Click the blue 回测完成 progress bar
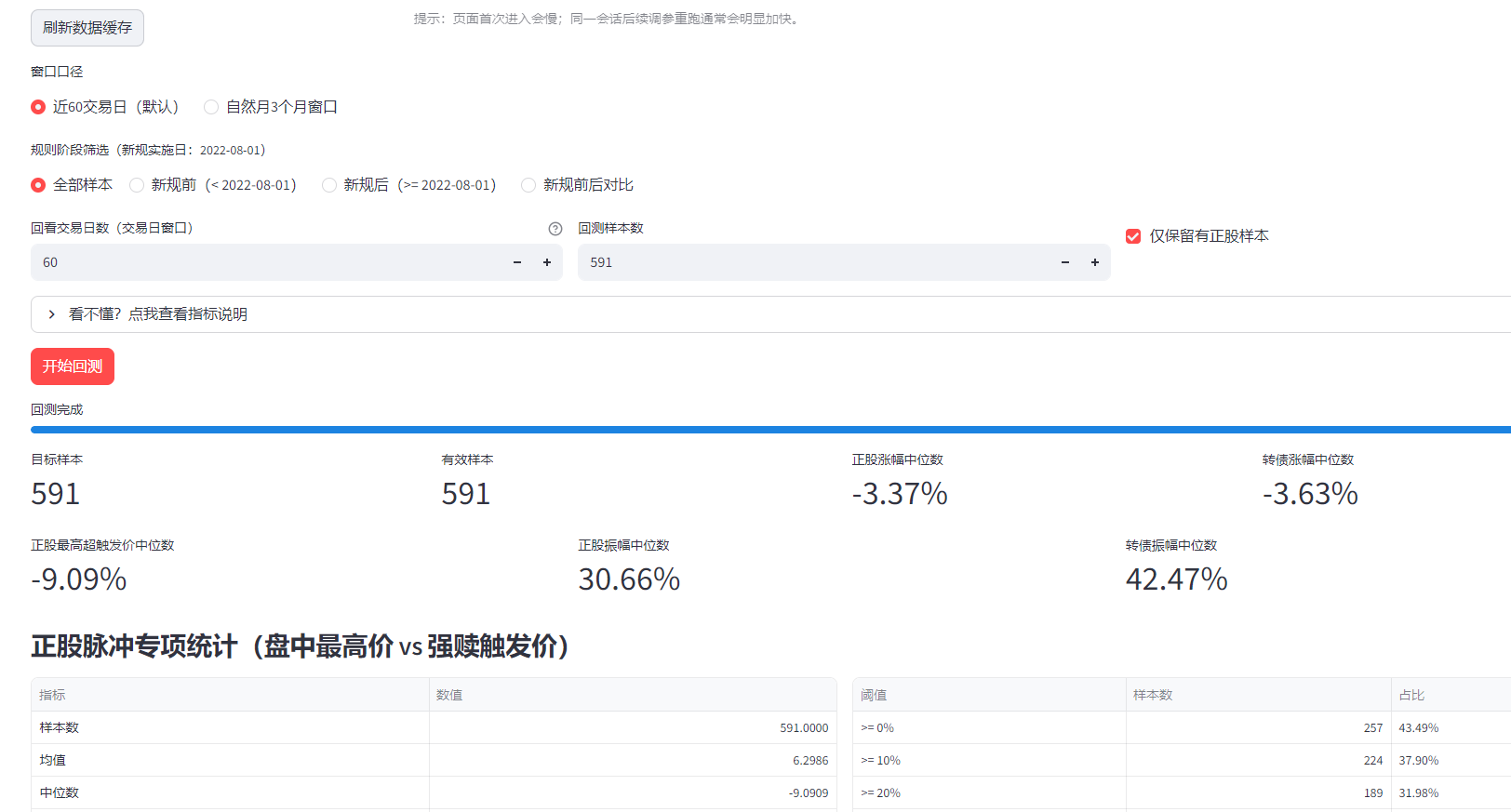1511x812 pixels. pos(770,430)
